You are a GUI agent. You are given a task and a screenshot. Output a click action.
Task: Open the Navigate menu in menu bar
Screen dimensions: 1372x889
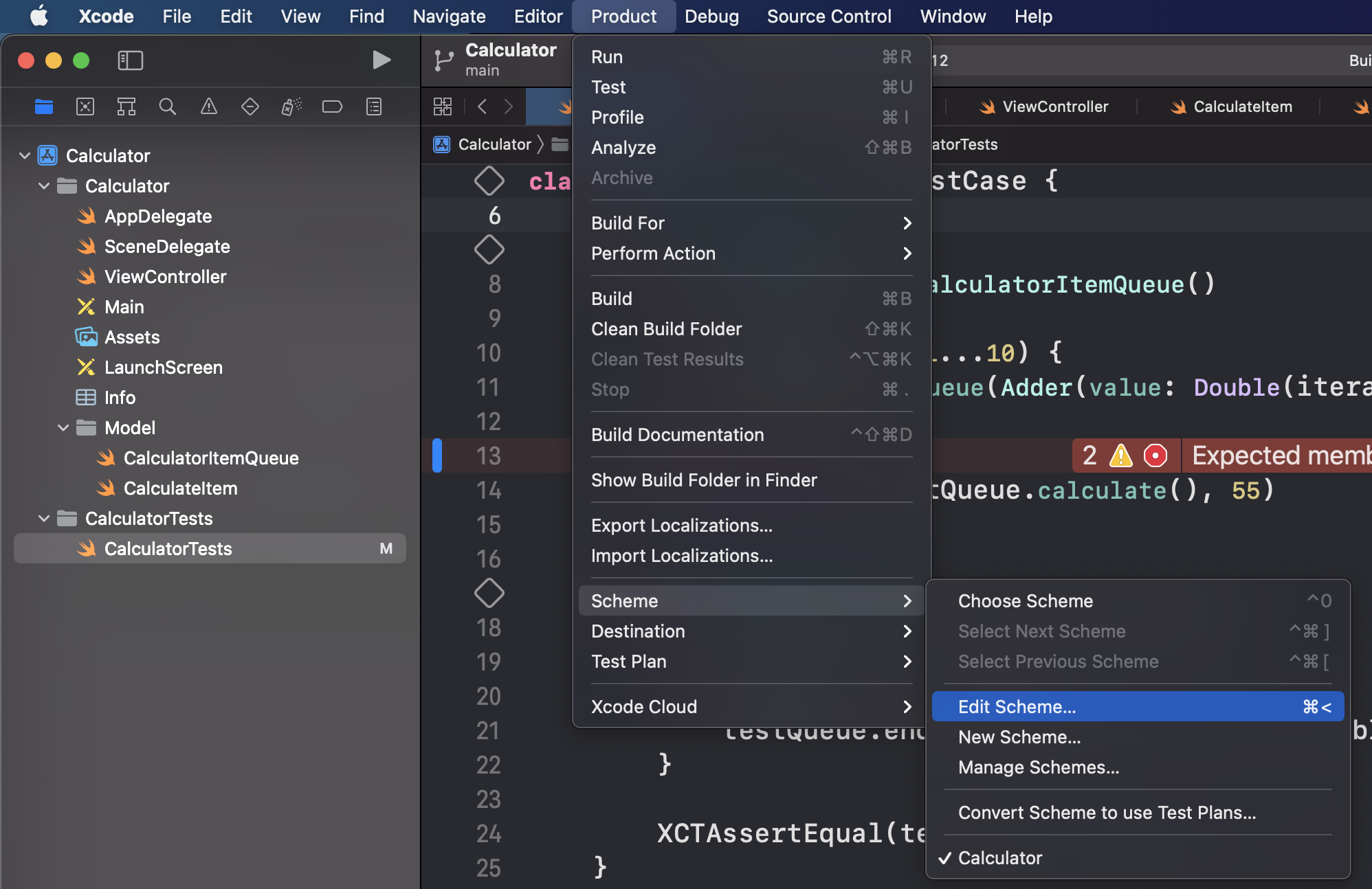tap(449, 16)
